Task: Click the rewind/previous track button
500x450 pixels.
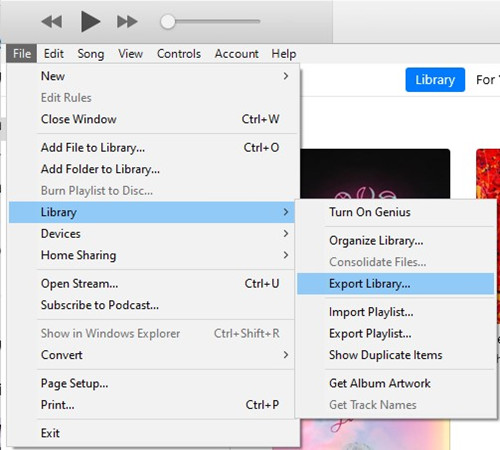Action: [52, 22]
